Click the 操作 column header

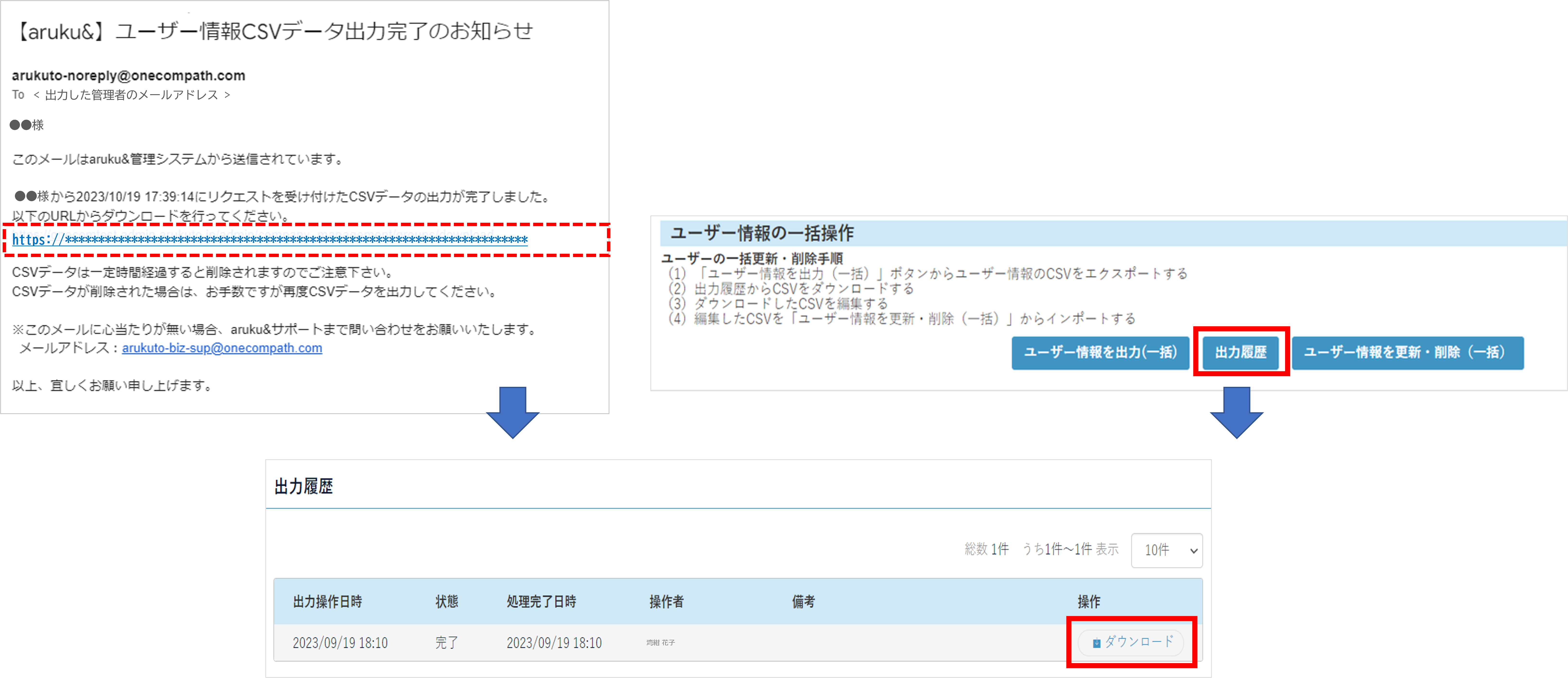coord(1088,601)
